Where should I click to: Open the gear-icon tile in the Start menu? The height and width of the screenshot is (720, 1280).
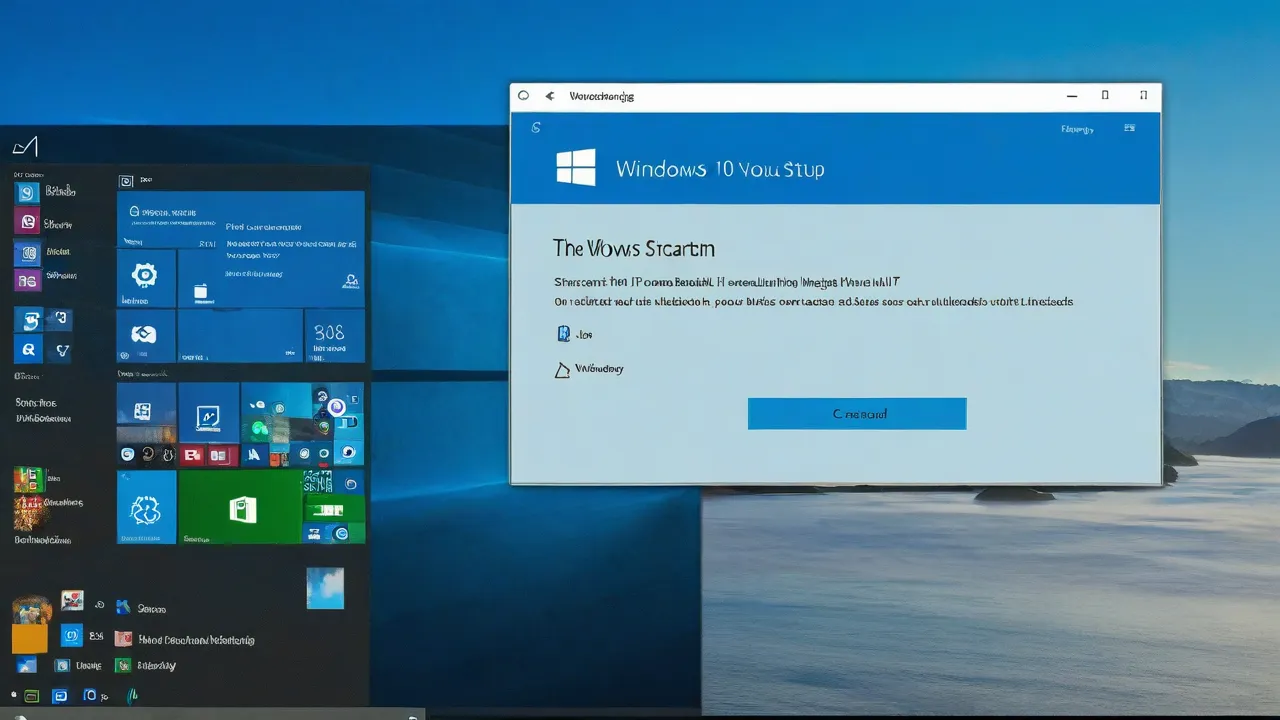pyautogui.click(x=146, y=278)
